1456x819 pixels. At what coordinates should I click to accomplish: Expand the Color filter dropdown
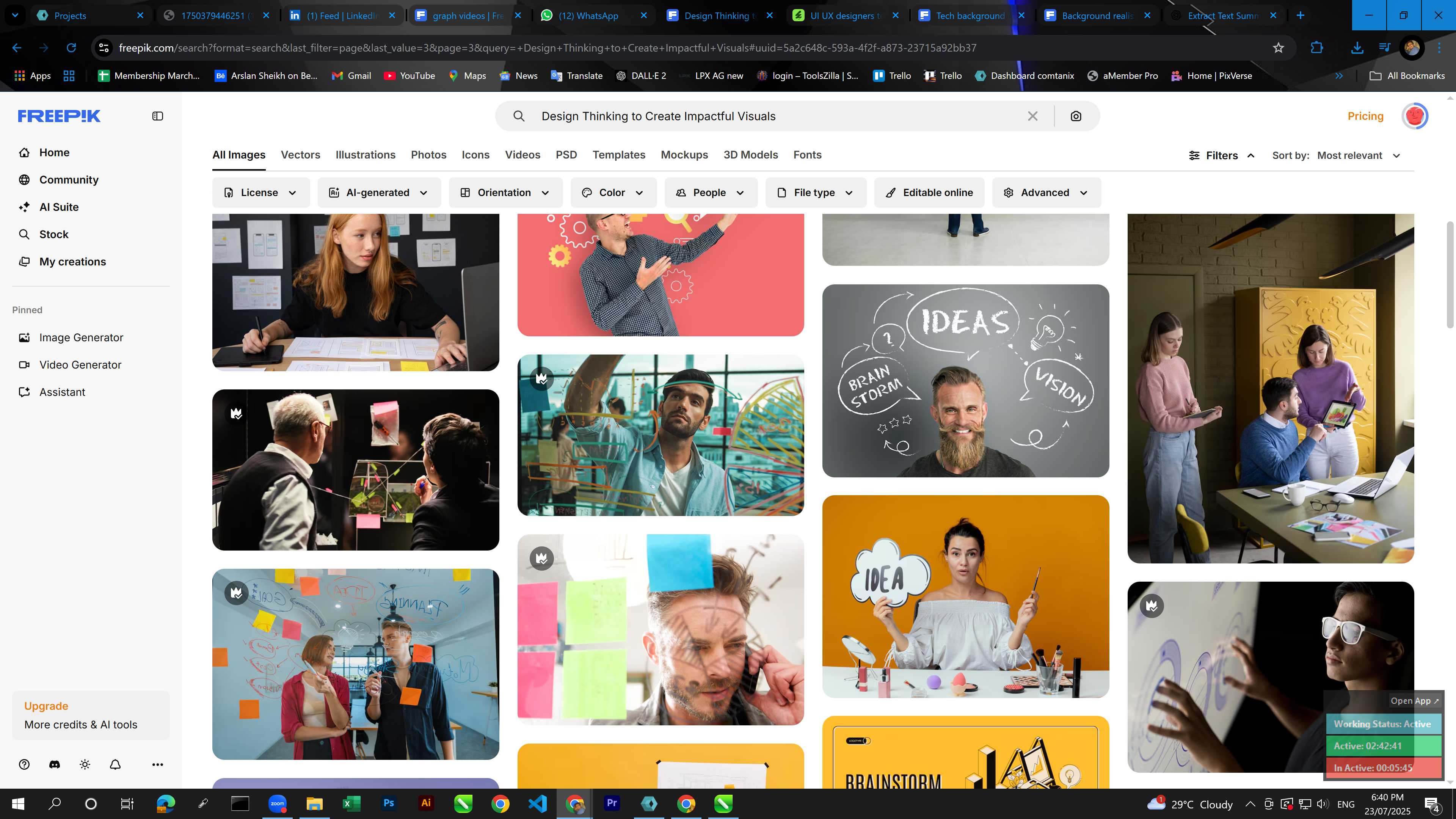pyautogui.click(x=613, y=193)
